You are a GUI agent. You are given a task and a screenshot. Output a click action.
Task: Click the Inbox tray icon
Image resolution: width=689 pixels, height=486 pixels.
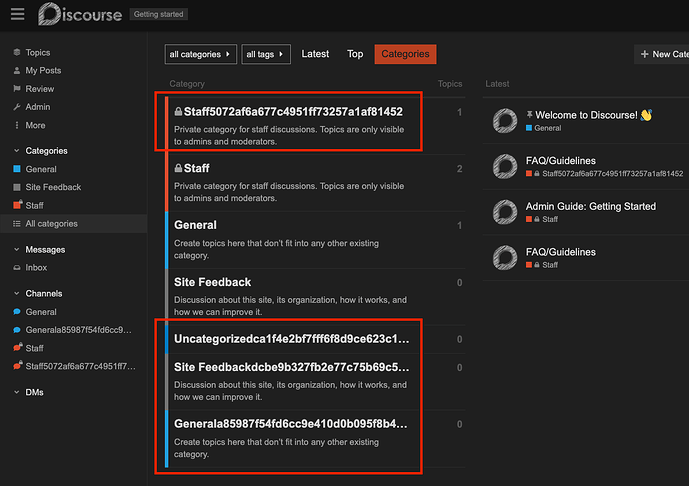pos(17,267)
